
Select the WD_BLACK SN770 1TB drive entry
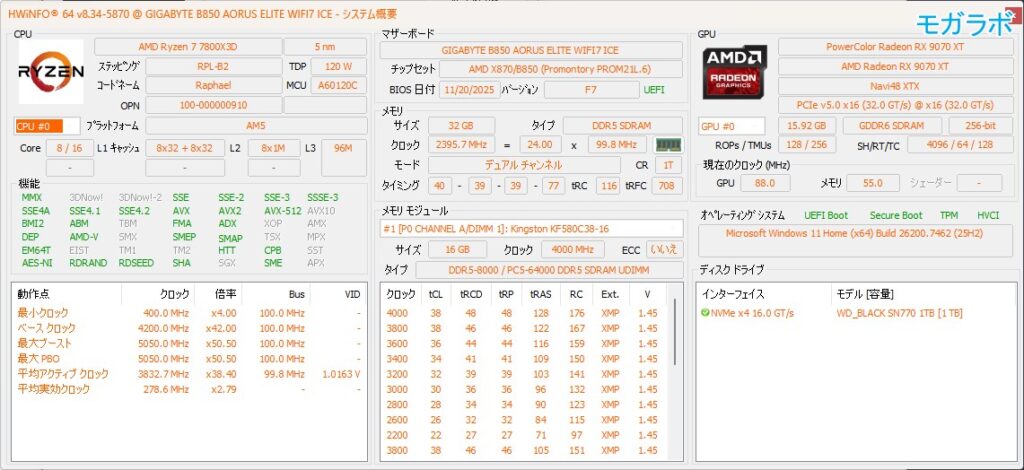point(899,313)
